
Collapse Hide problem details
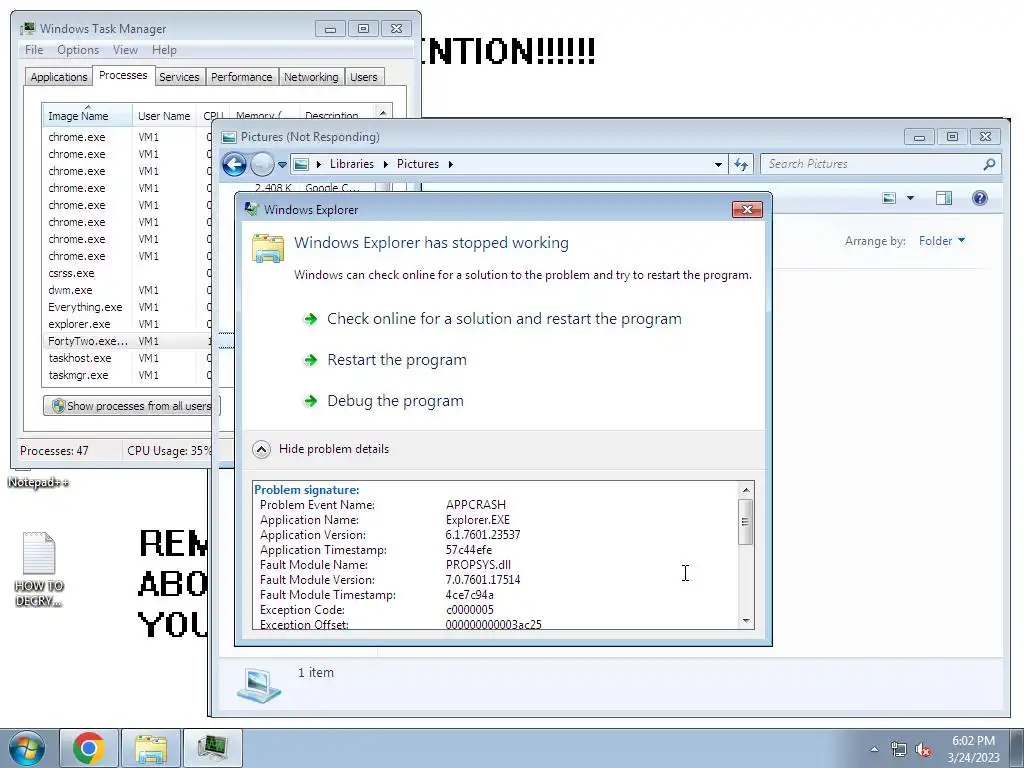click(321, 449)
